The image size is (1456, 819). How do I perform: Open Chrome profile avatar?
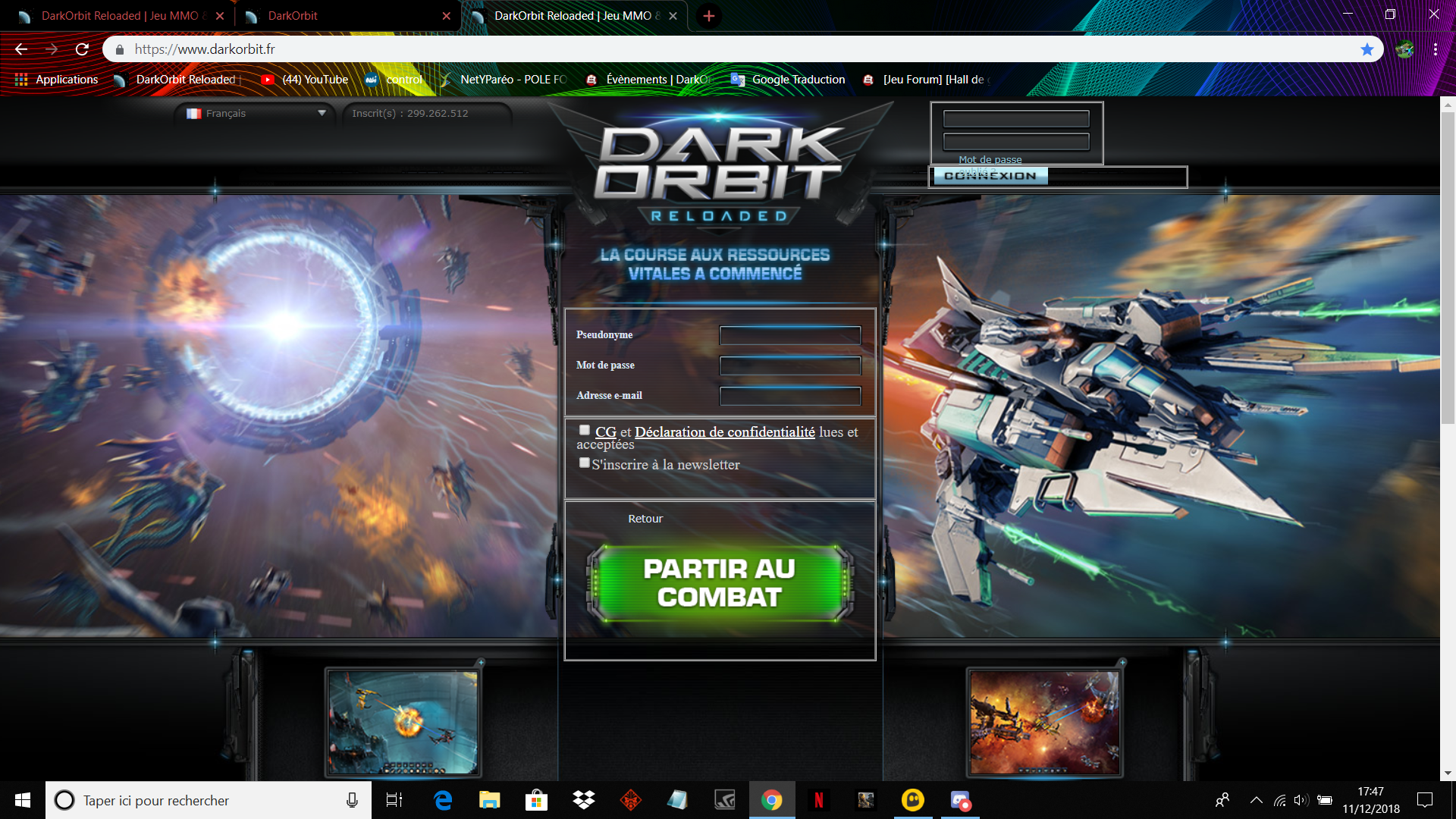[1404, 49]
